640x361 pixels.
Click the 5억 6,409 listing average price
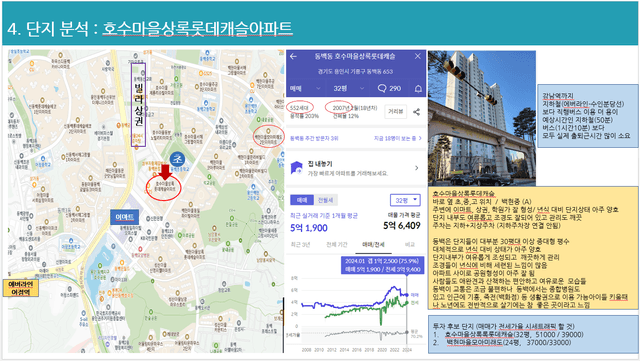pos(402,225)
